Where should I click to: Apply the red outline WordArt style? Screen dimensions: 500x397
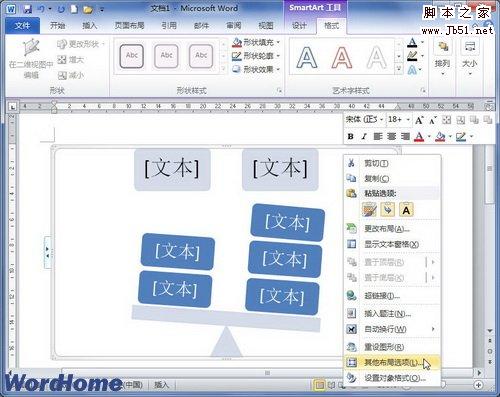342,57
